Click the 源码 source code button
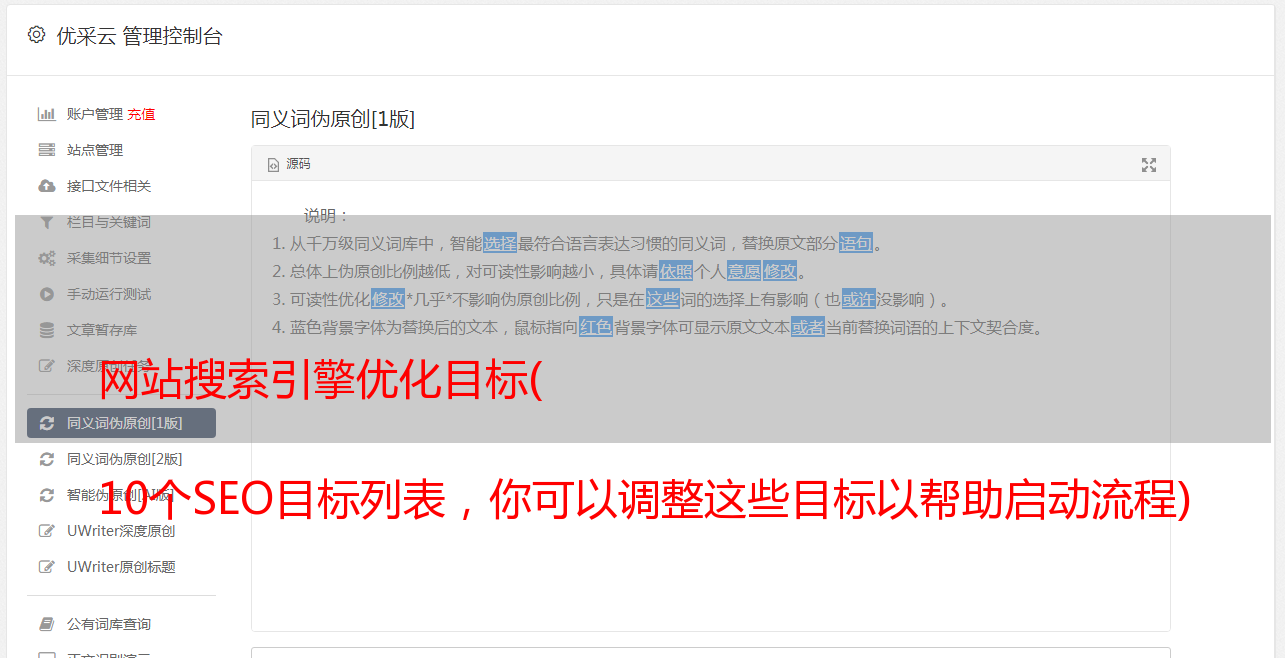This screenshot has height=658, width=1285. click(x=289, y=164)
